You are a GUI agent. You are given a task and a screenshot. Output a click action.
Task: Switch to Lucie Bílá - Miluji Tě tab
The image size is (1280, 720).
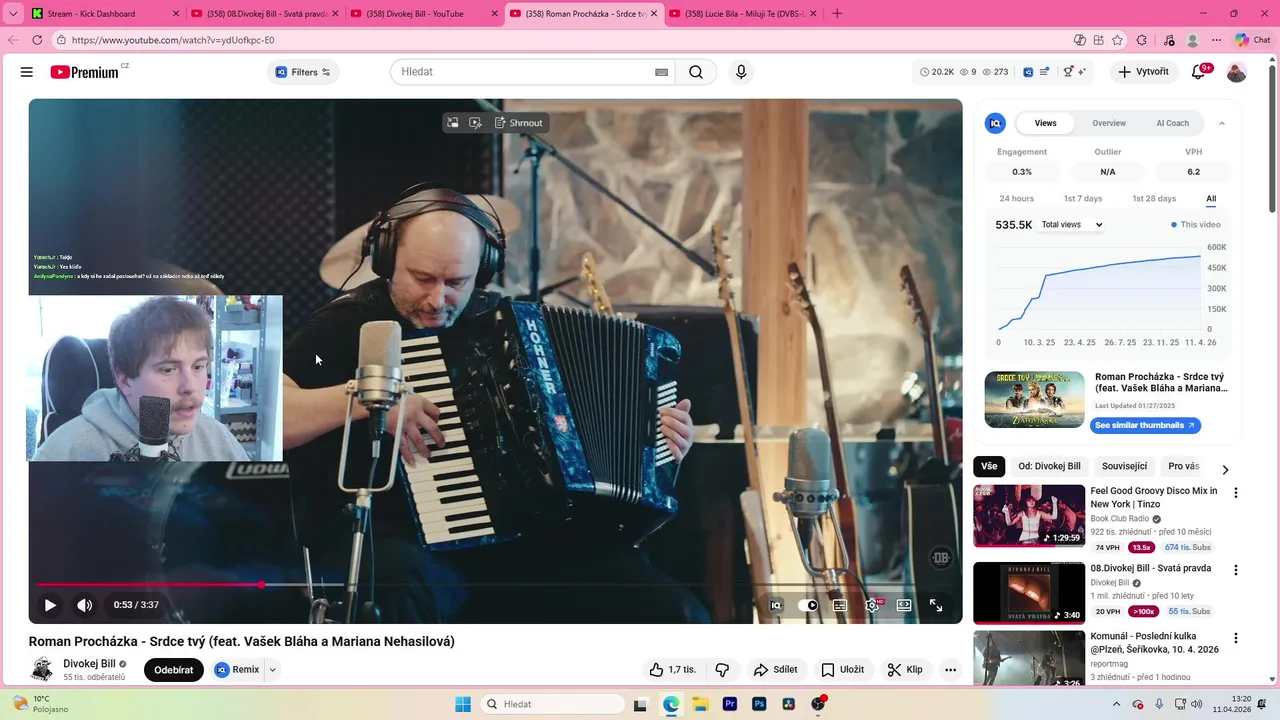741,13
